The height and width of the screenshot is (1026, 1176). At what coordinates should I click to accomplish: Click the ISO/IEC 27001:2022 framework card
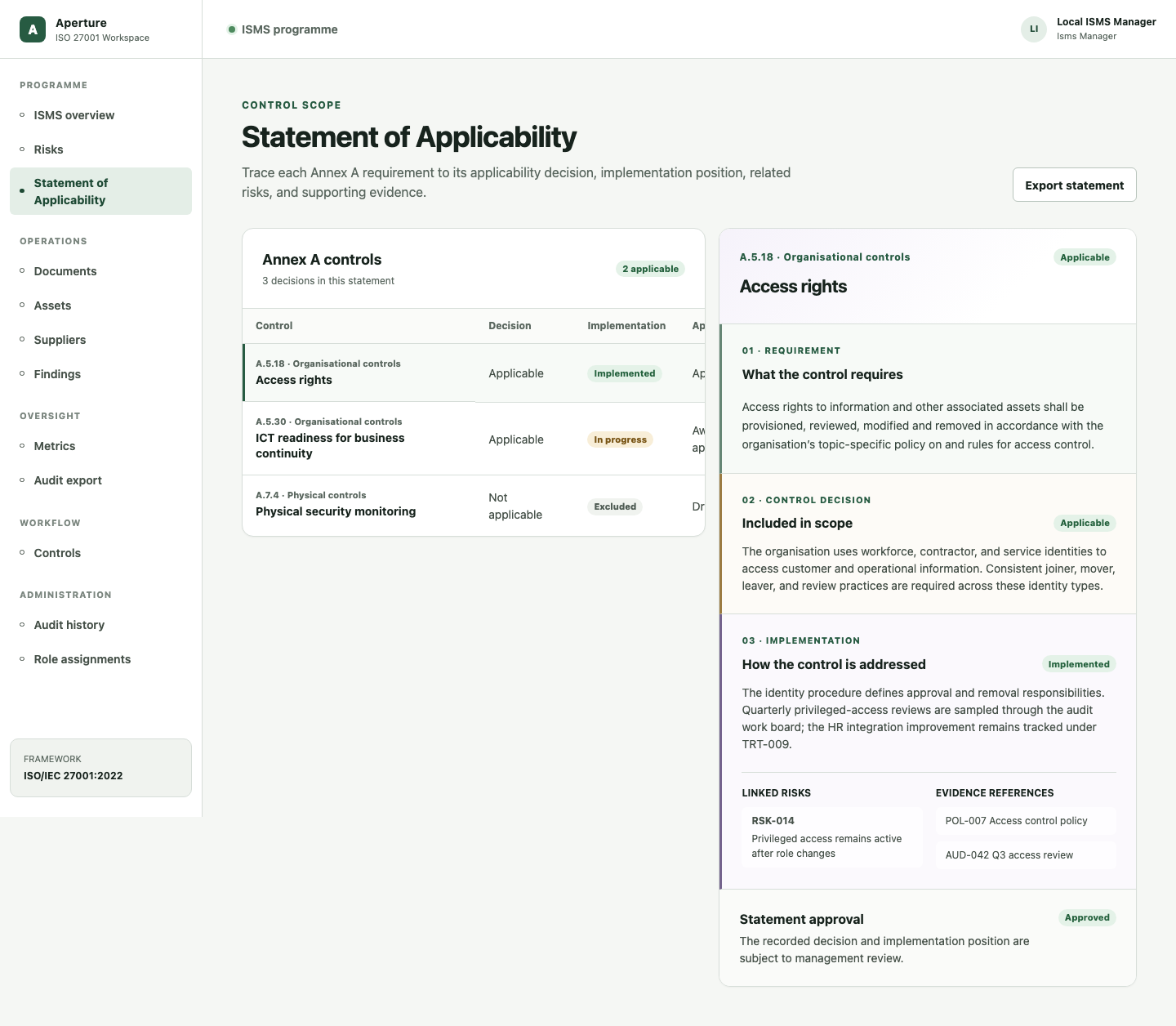coord(100,768)
